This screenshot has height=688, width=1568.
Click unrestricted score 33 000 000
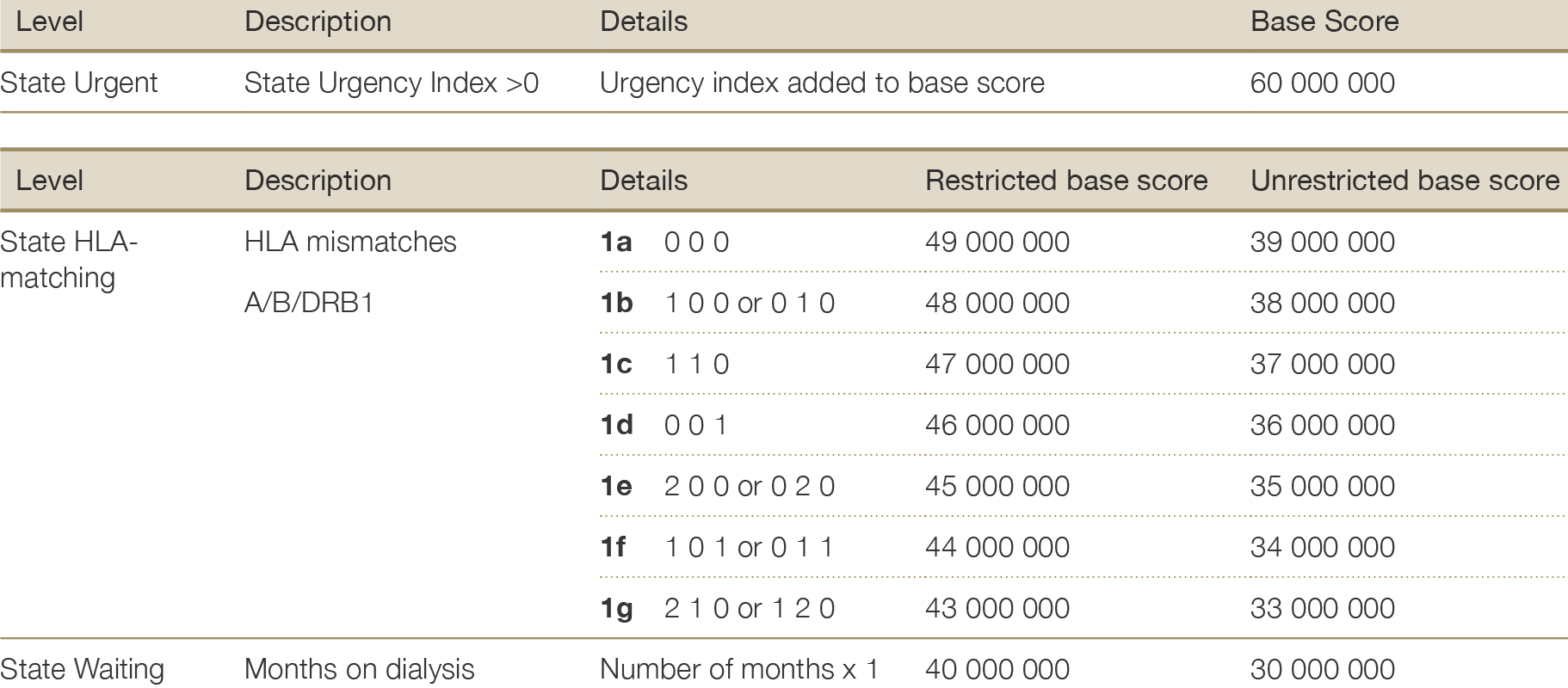[1323, 609]
